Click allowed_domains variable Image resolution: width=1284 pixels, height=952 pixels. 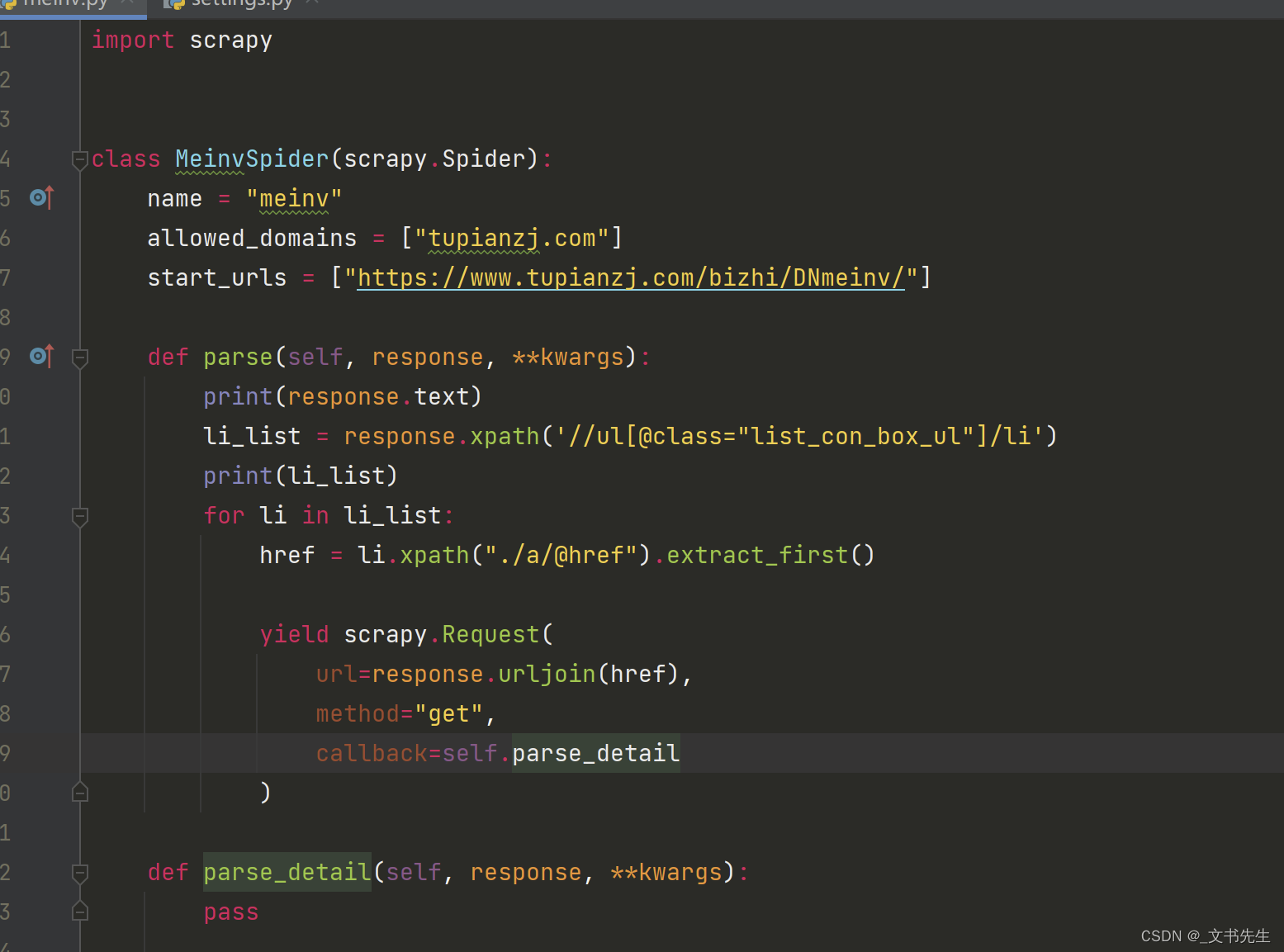click(252, 238)
